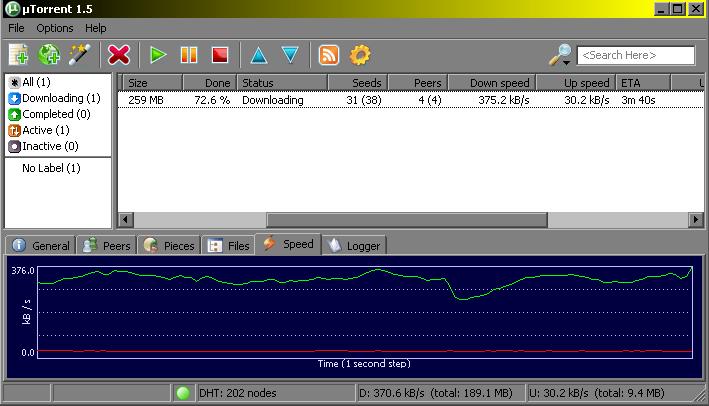
Task: Sort by the Size column header
Action: pos(152,83)
